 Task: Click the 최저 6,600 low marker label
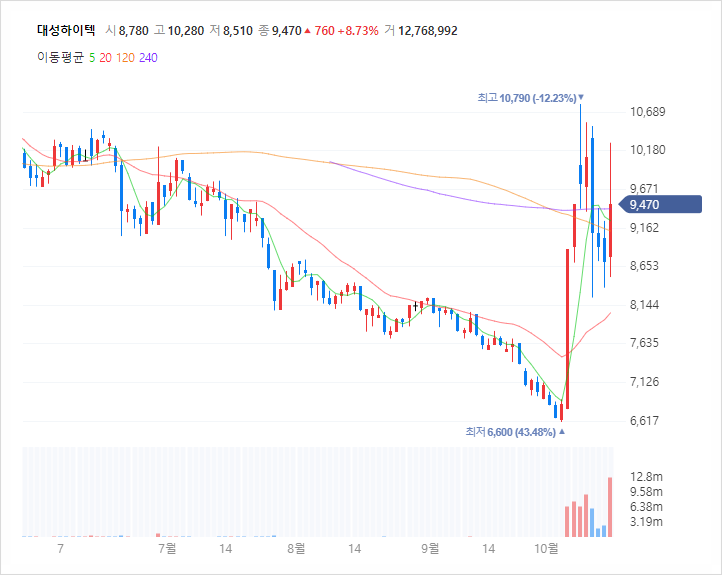[x=515, y=432]
